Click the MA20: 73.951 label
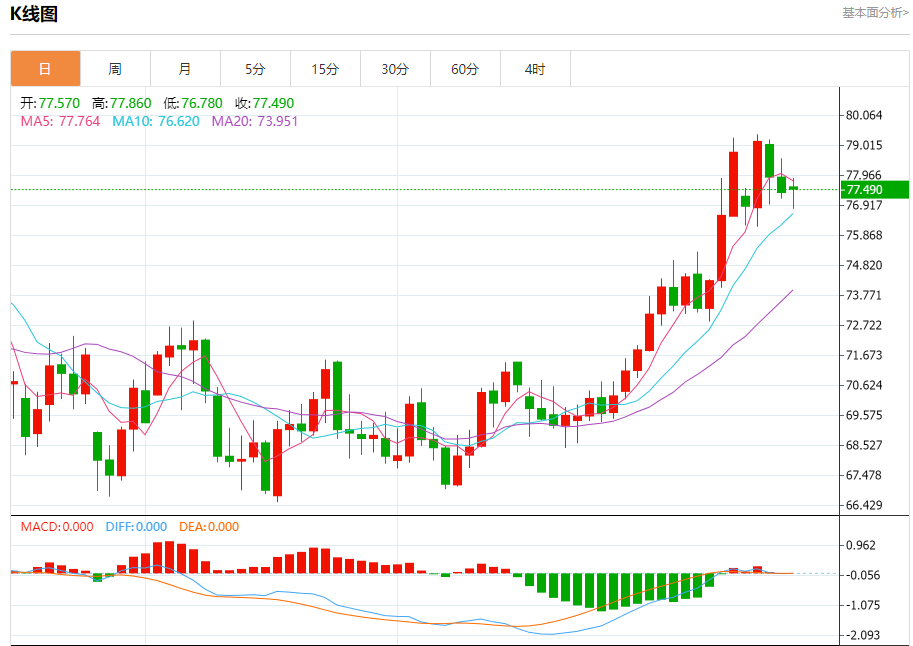The width and height of the screenshot is (913, 646). tap(254, 121)
